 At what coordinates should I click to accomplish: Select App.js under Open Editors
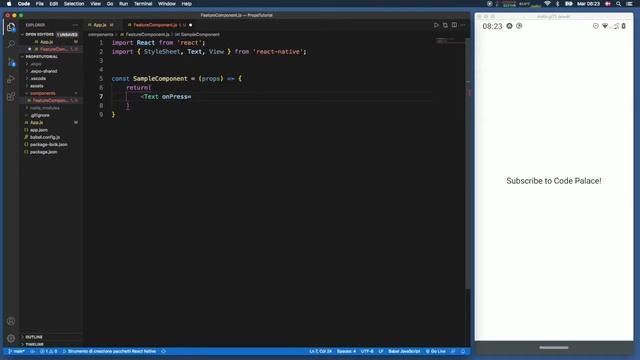click(46, 42)
